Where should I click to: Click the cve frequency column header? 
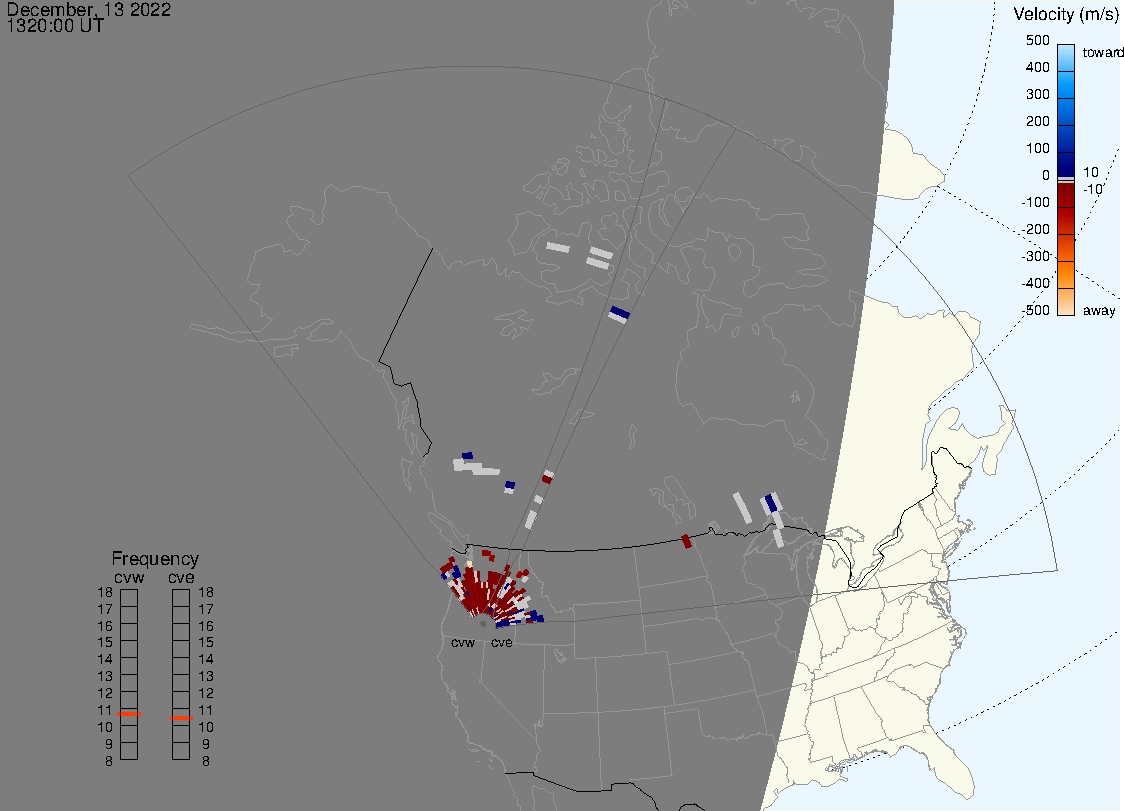[181, 578]
